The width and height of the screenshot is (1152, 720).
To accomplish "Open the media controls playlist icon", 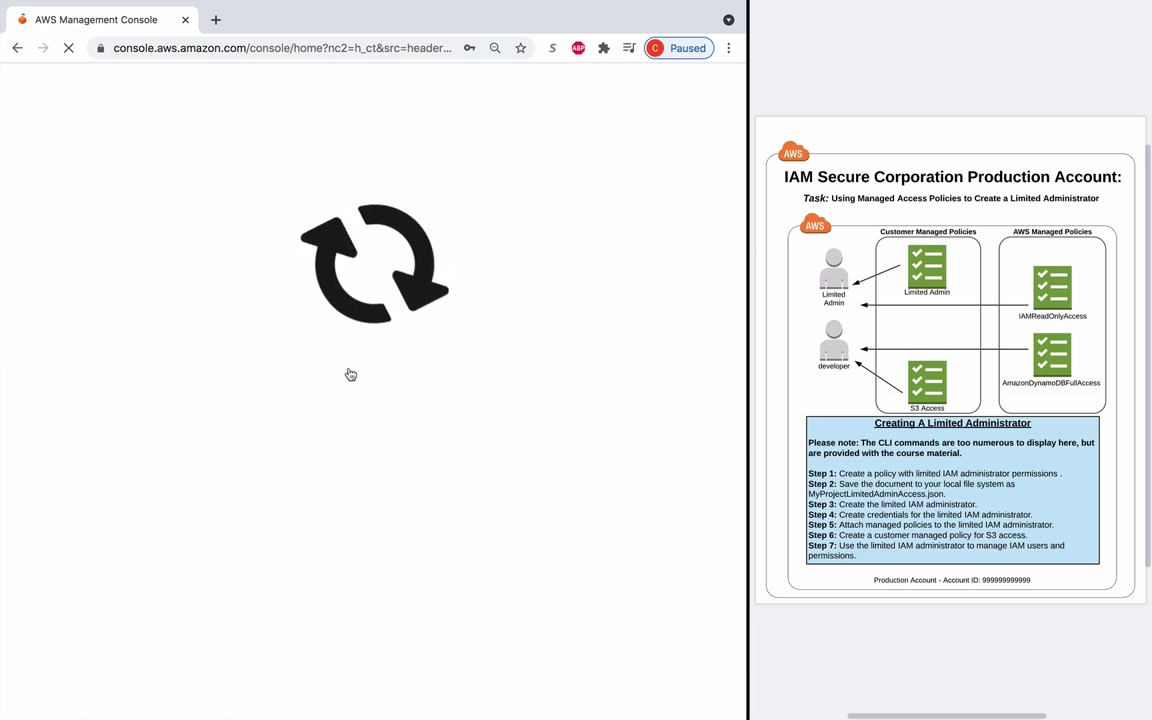I will (629, 48).
